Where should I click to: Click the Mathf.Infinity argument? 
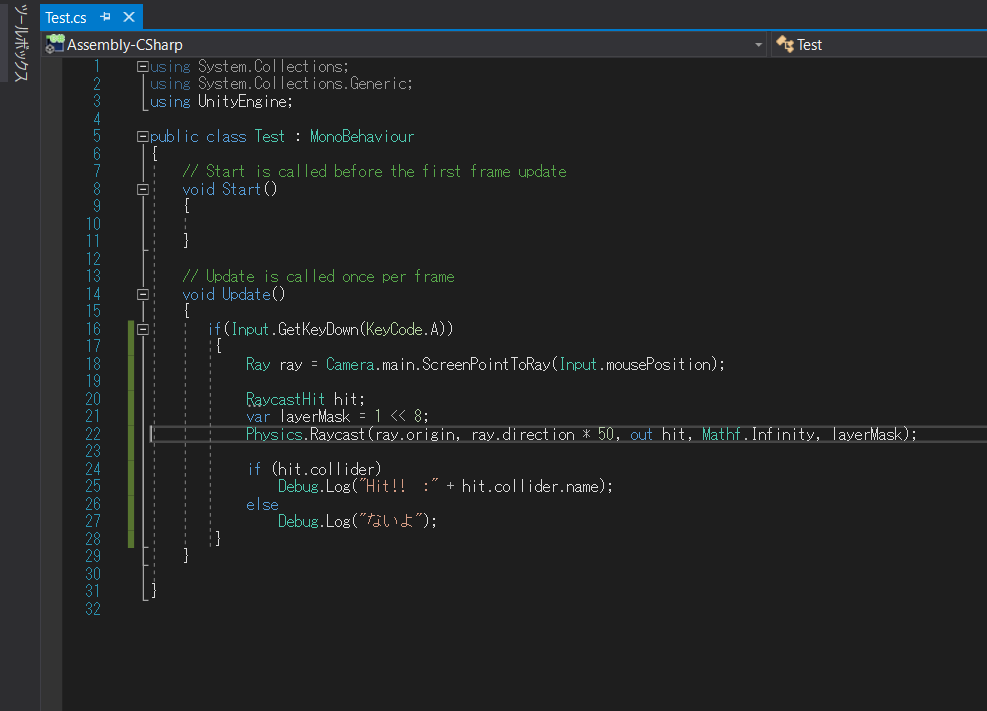point(761,434)
